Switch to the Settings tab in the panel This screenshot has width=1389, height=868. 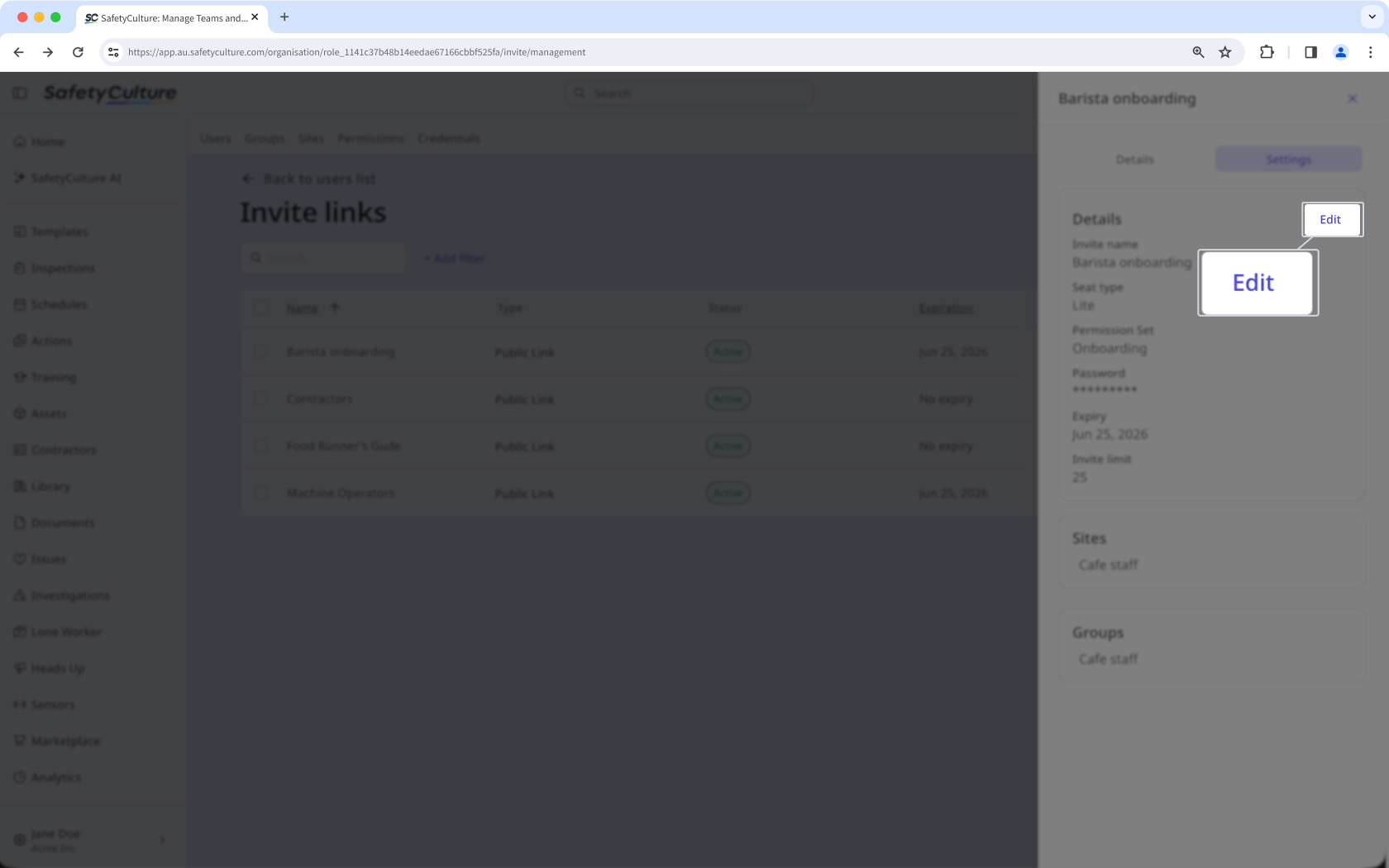pyautogui.click(x=1288, y=160)
